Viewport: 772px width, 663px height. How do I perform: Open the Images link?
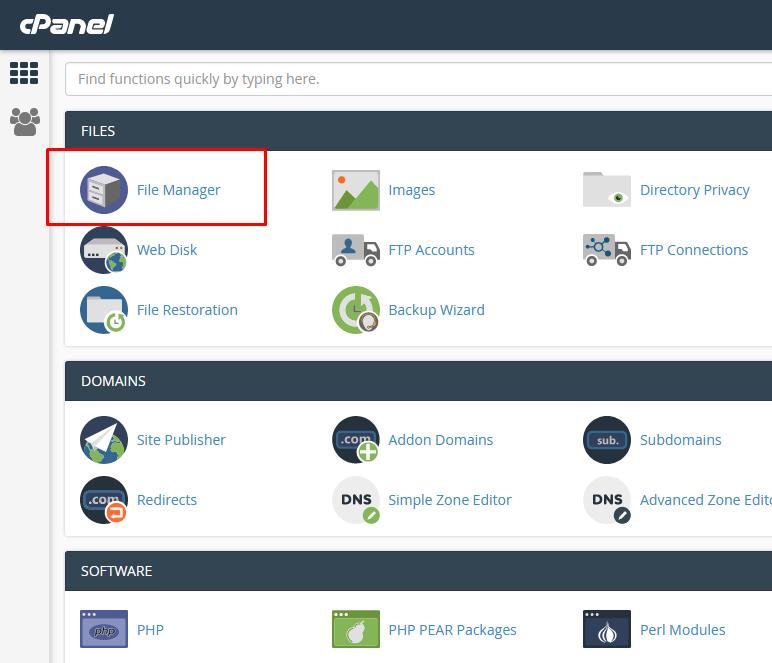point(412,190)
